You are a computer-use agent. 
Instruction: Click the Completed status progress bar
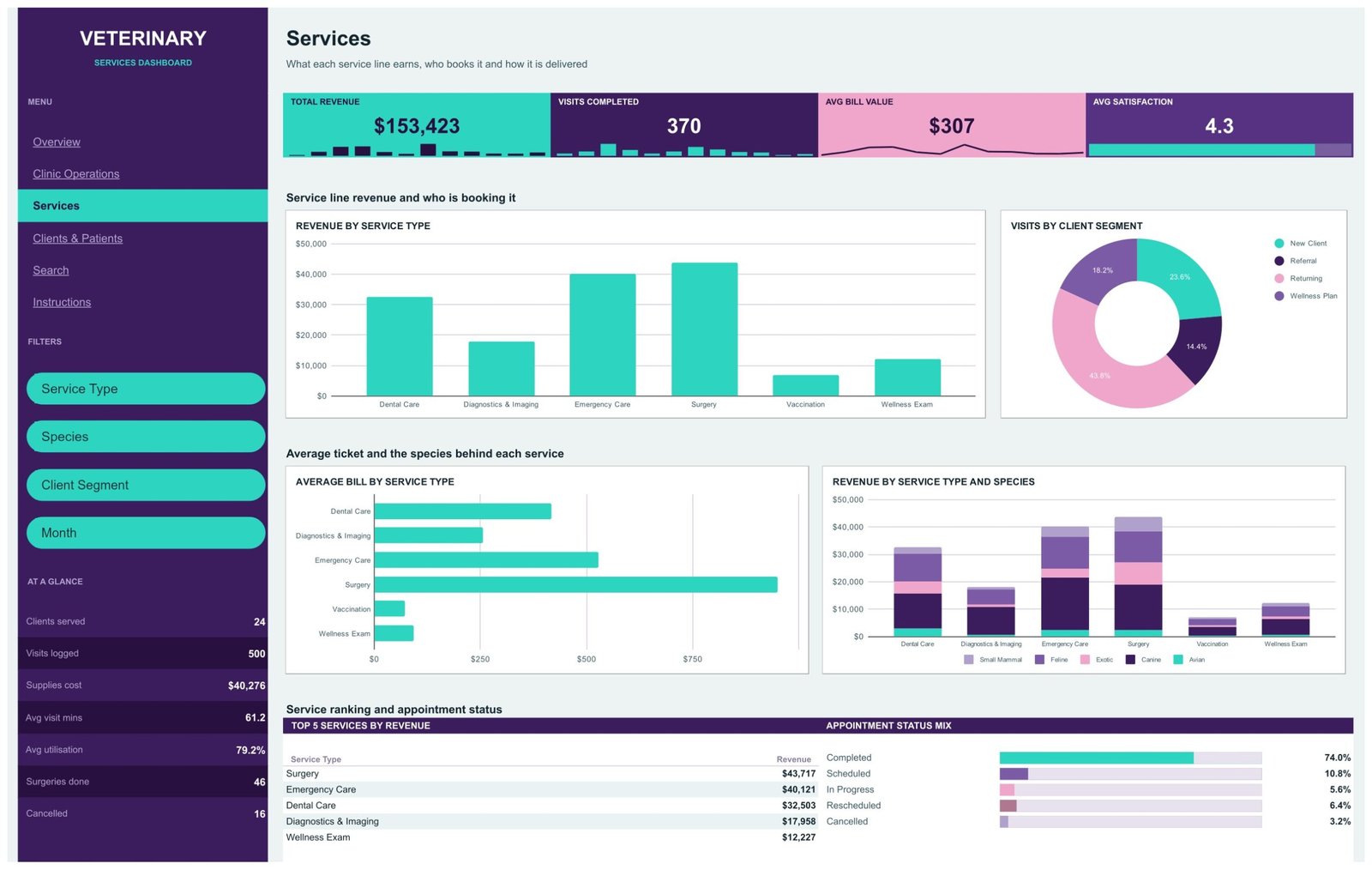(x=1130, y=758)
